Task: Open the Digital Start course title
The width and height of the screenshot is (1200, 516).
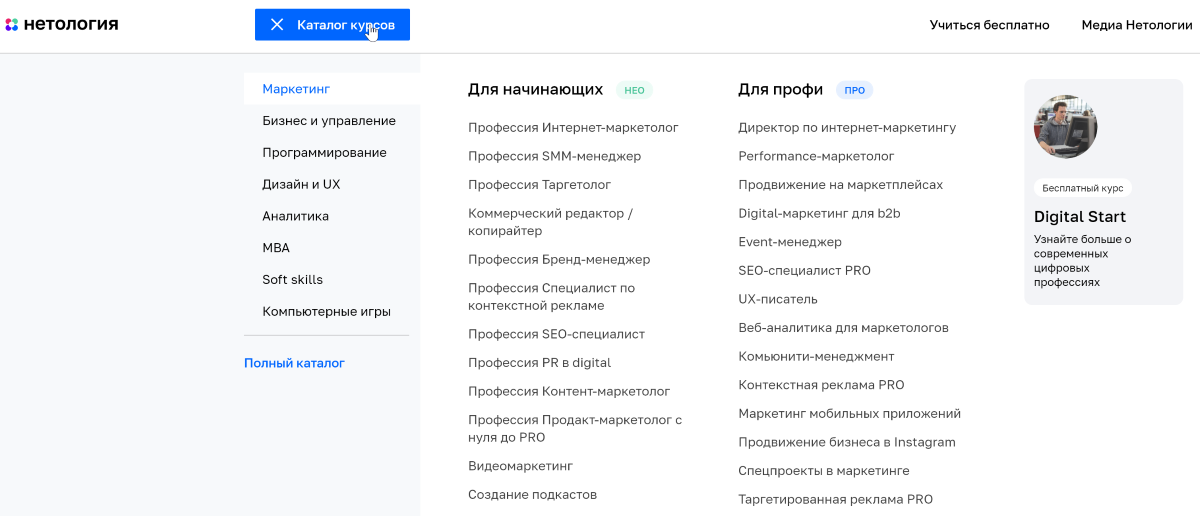Action: click(1080, 217)
